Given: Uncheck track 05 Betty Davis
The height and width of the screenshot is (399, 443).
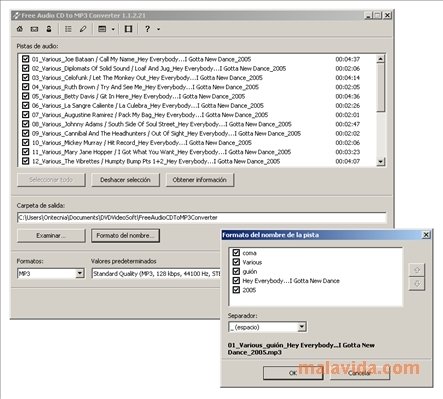Looking at the screenshot, I should (x=25, y=96).
